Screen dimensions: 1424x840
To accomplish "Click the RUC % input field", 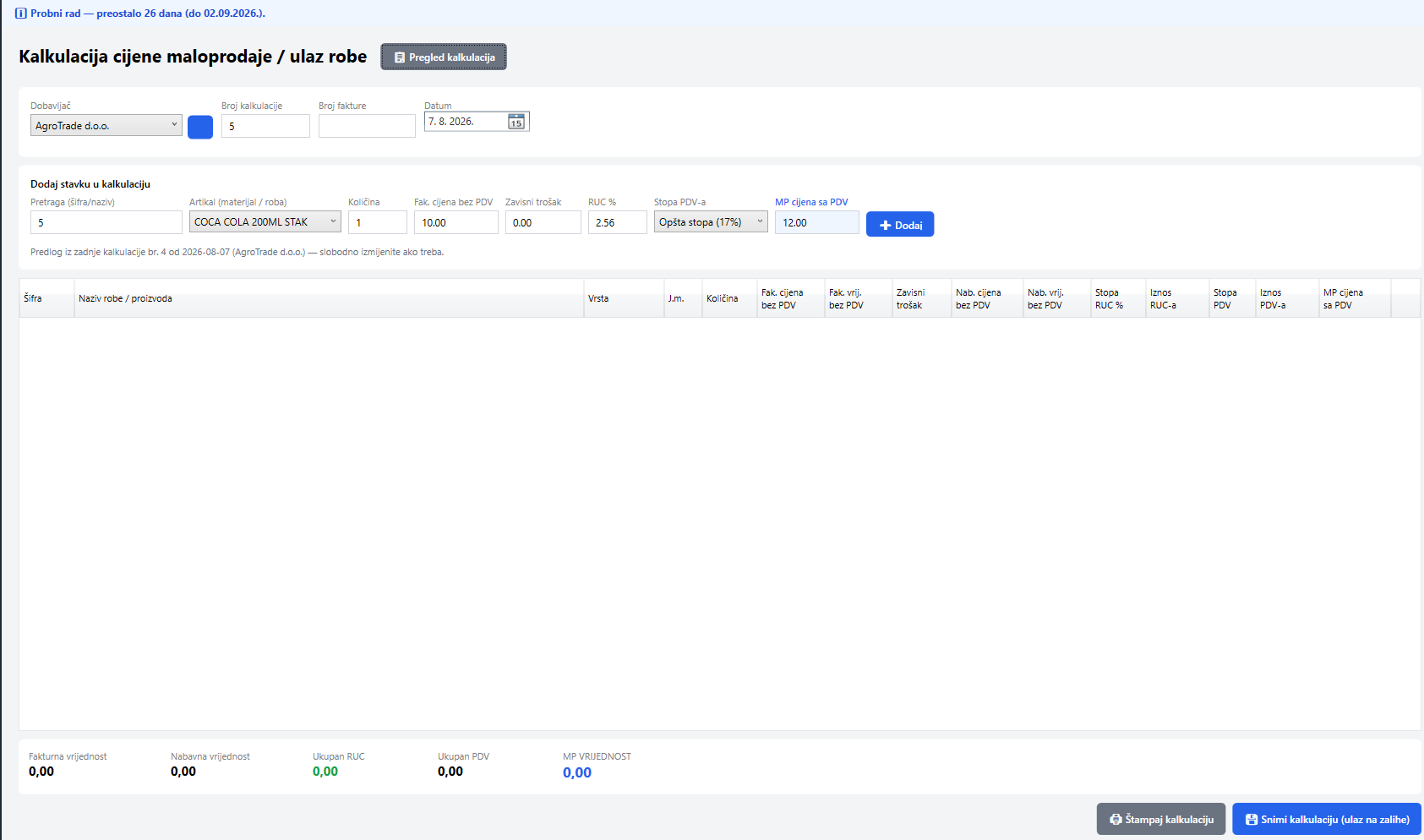I will click(x=618, y=222).
